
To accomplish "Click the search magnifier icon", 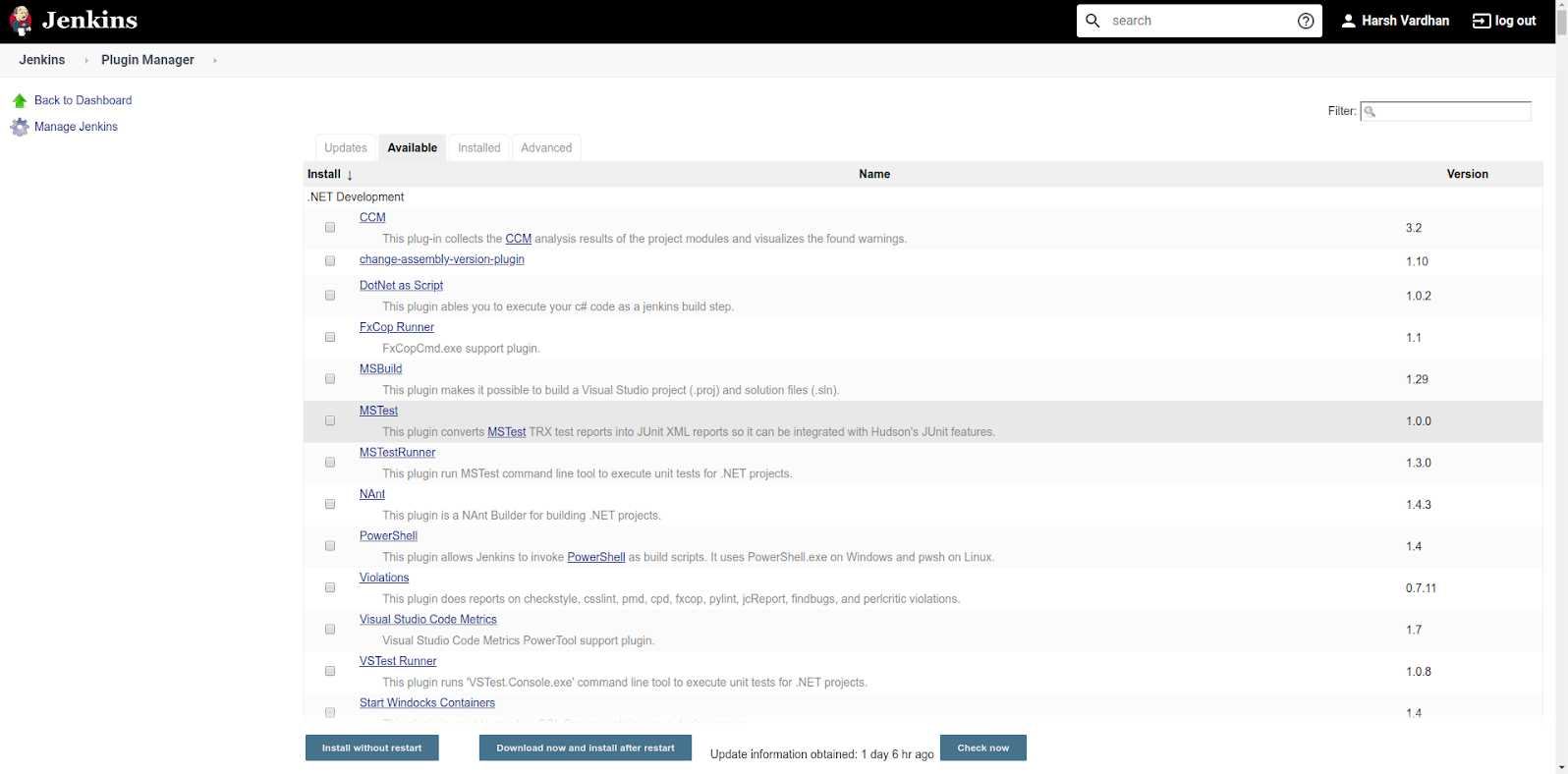I will coord(1092,21).
